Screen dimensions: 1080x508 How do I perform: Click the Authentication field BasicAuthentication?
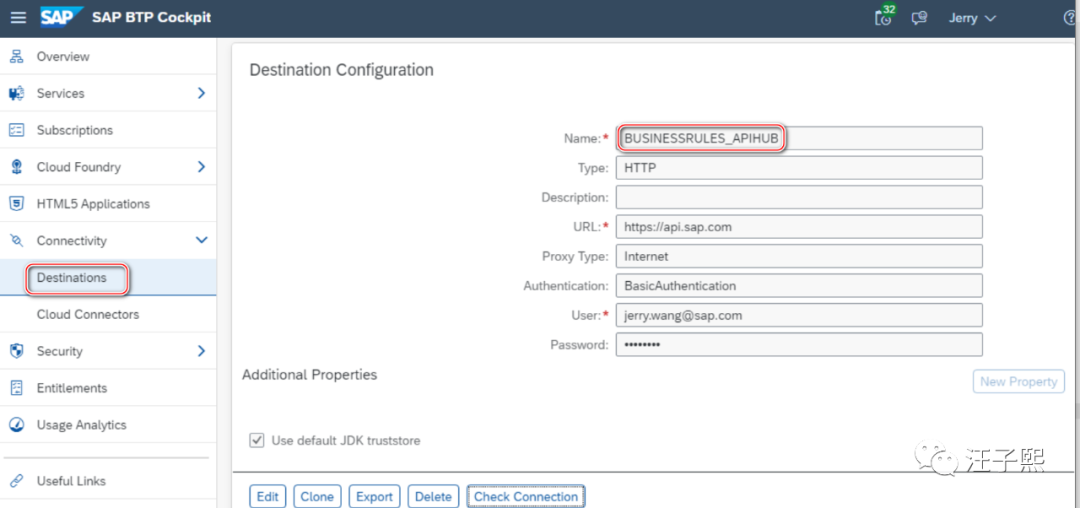[799, 286]
